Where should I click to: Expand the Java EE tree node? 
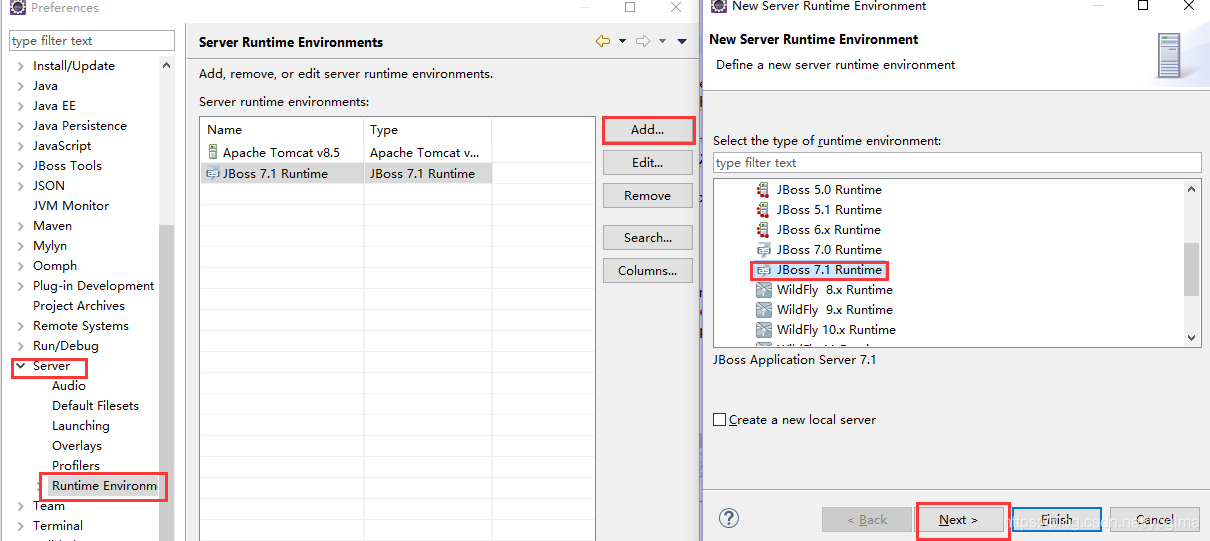[21, 106]
